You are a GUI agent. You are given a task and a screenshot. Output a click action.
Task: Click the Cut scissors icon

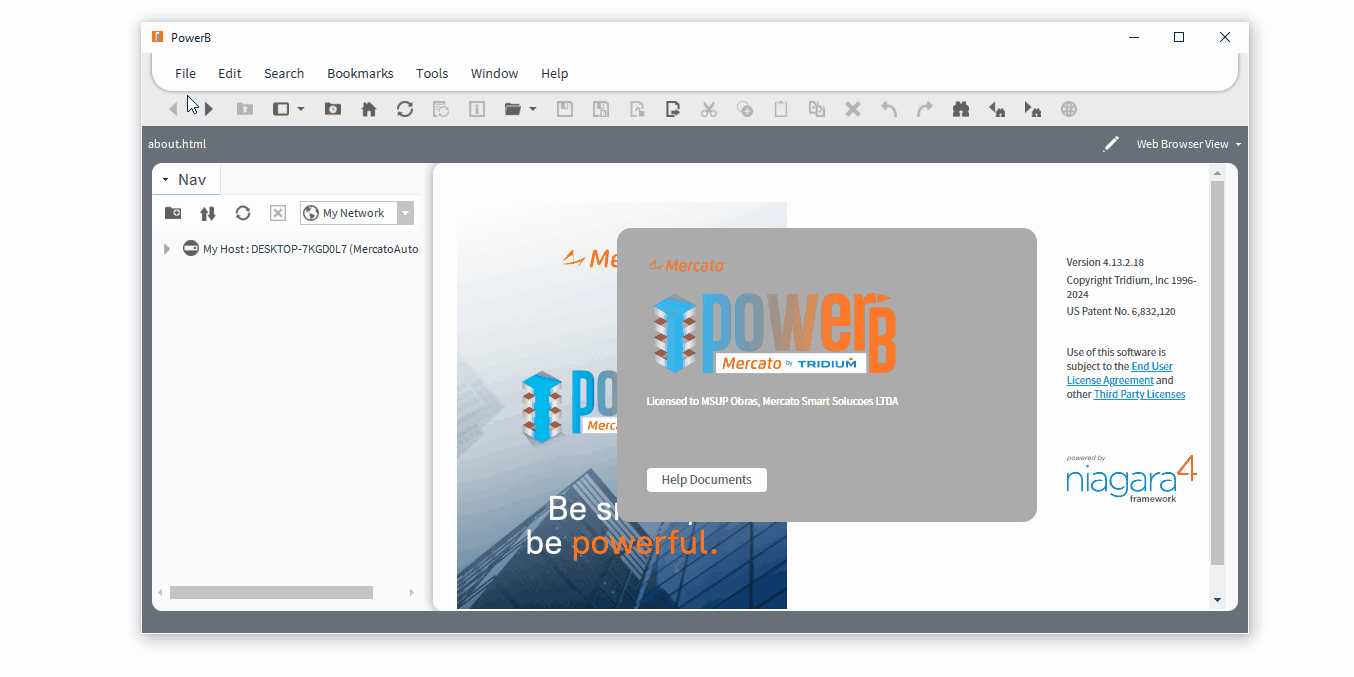(709, 109)
